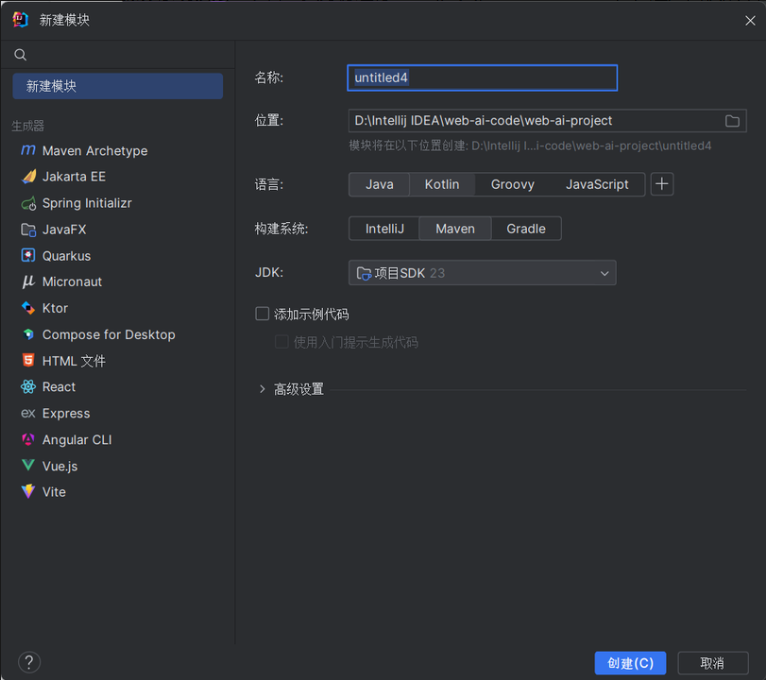766x680 pixels.
Task: Click the Spring Initializr icon
Action: [29, 203]
